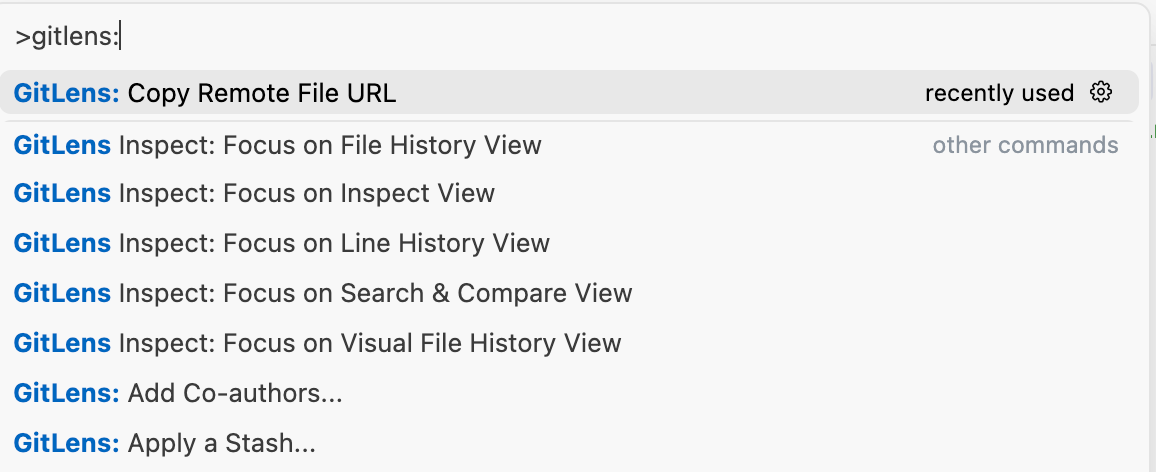This screenshot has width=1156, height=472.
Task: Click blue GitLens prefix on File History View row
Action: point(62,145)
